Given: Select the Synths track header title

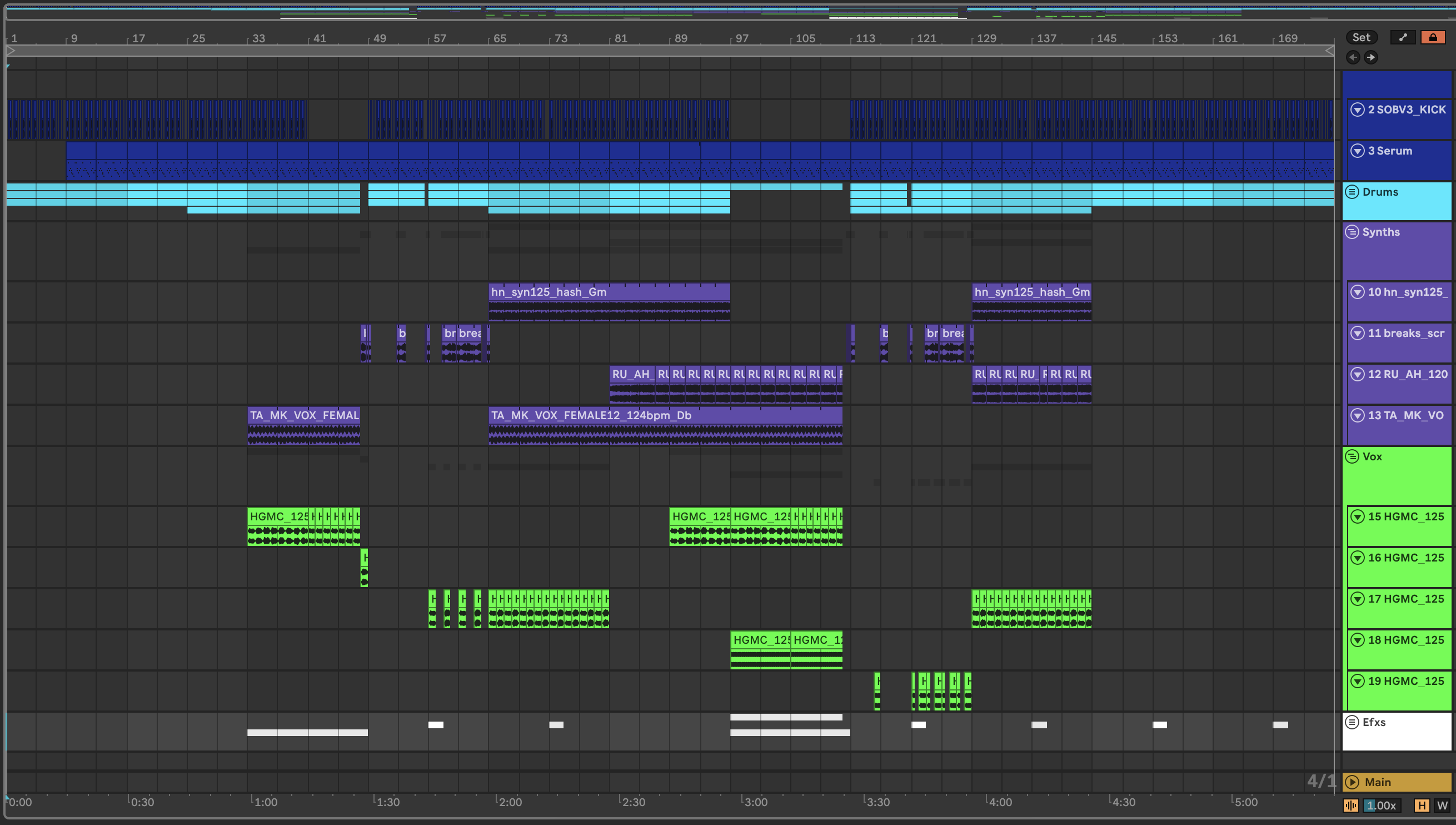Looking at the screenshot, I should point(1380,232).
